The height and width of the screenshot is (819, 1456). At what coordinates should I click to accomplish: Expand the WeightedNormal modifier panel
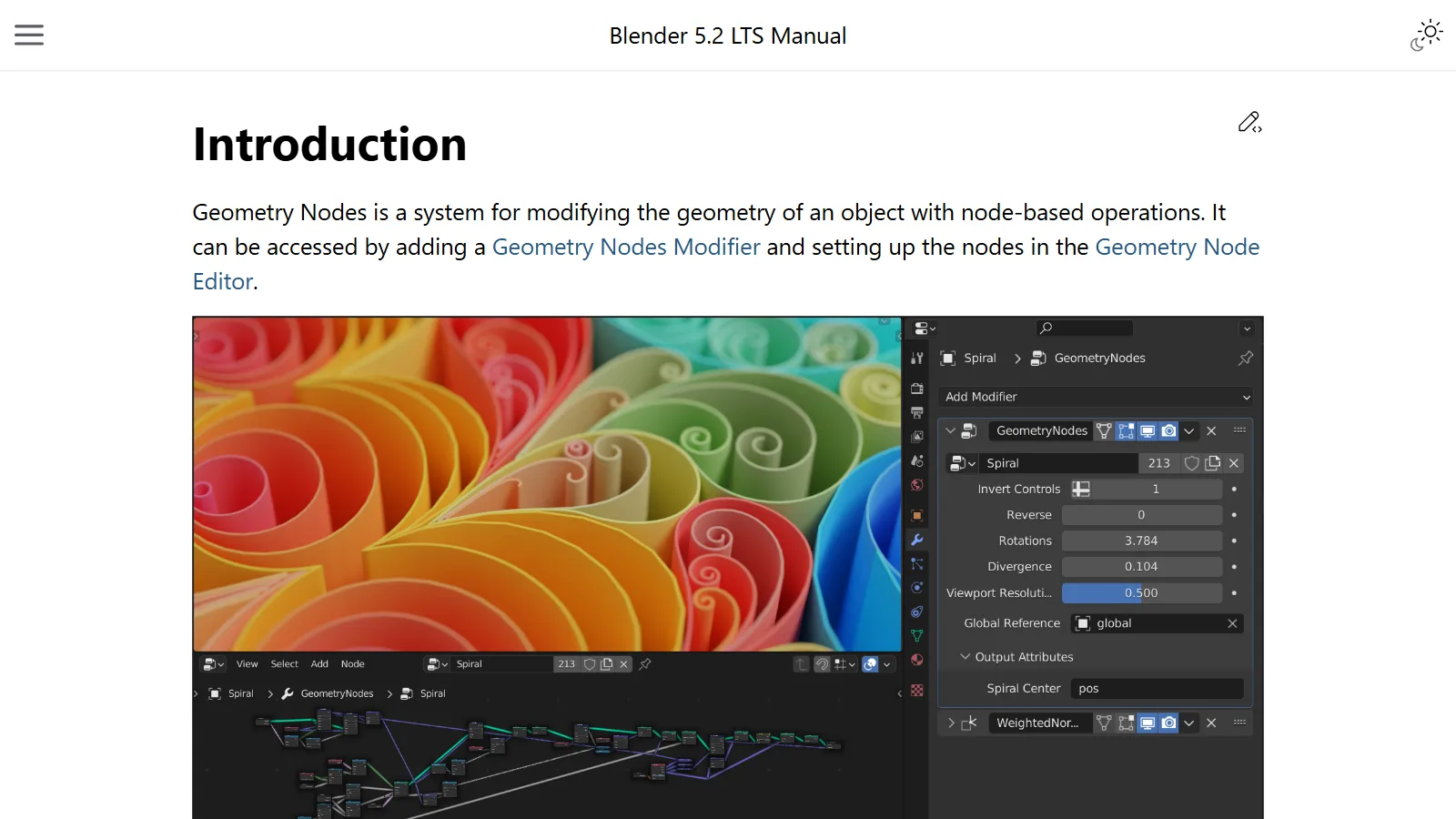coord(951,723)
